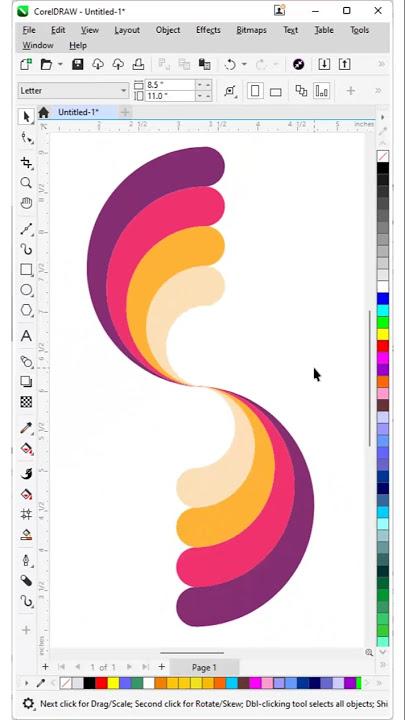This screenshot has width=405, height=720.
Task: Select the Transparency checkerboard tool
Action: click(x=26, y=402)
